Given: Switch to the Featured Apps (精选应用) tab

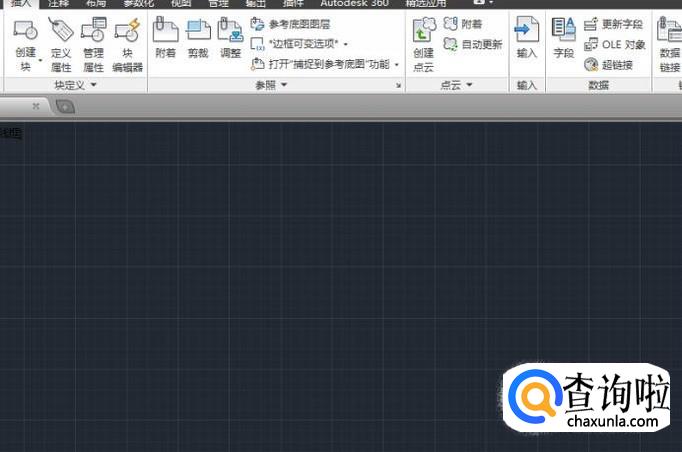Looking at the screenshot, I should tap(426, 3).
